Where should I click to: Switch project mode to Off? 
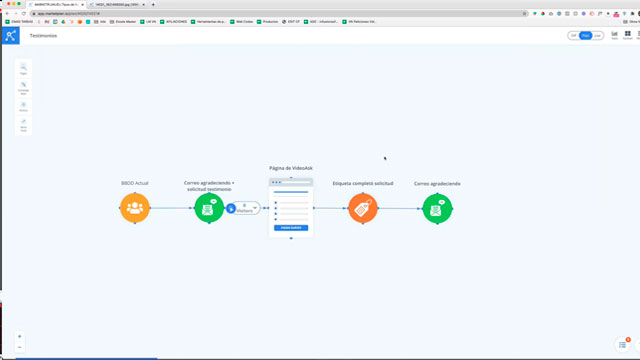[x=573, y=36]
